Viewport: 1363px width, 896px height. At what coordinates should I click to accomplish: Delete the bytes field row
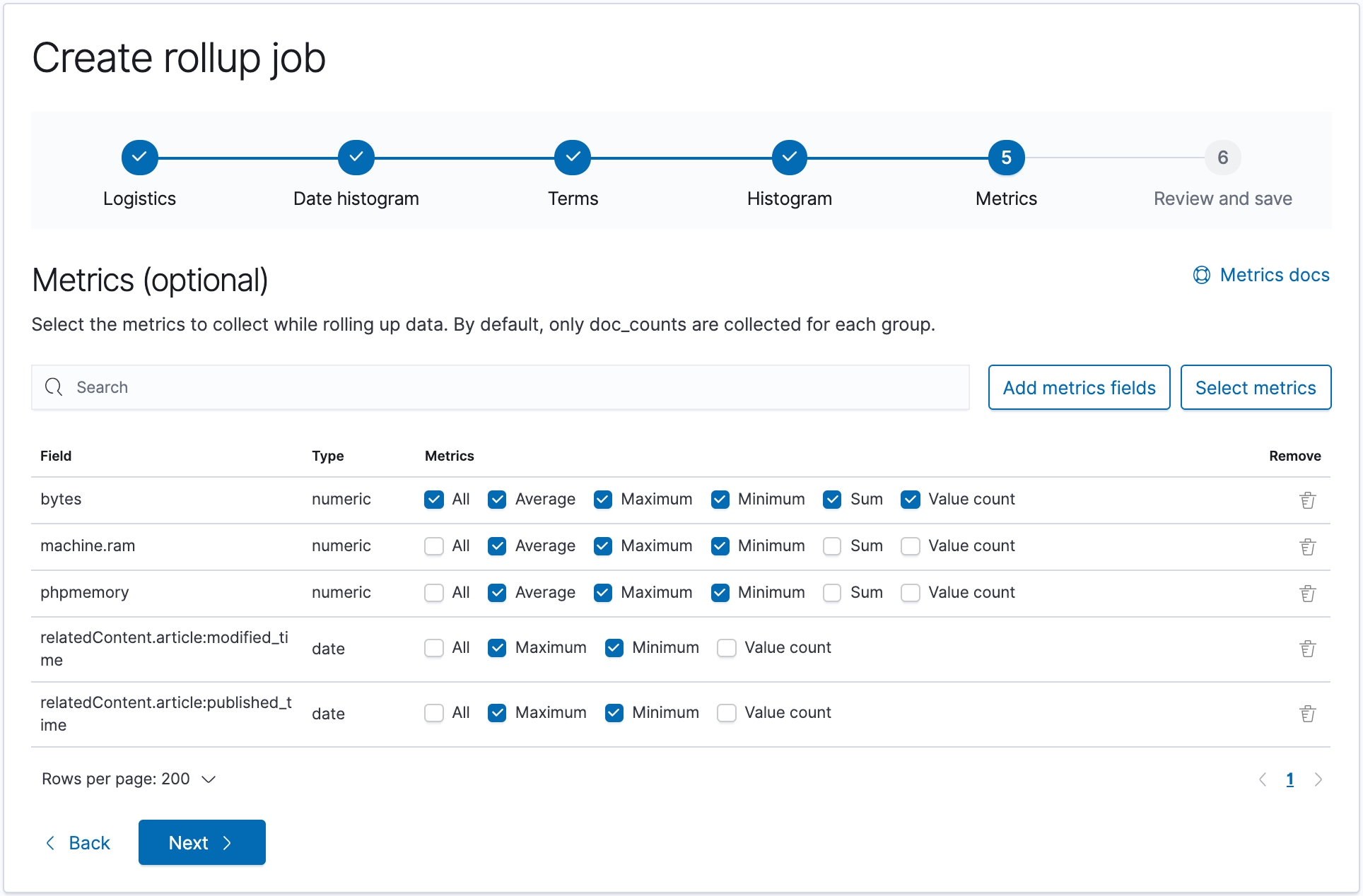1307,500
